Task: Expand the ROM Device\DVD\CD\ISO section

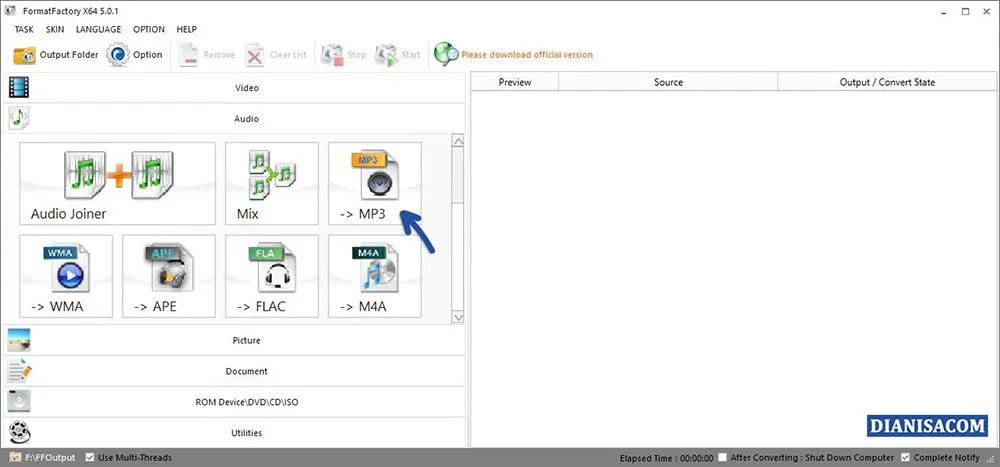Action: click(235, 402)
